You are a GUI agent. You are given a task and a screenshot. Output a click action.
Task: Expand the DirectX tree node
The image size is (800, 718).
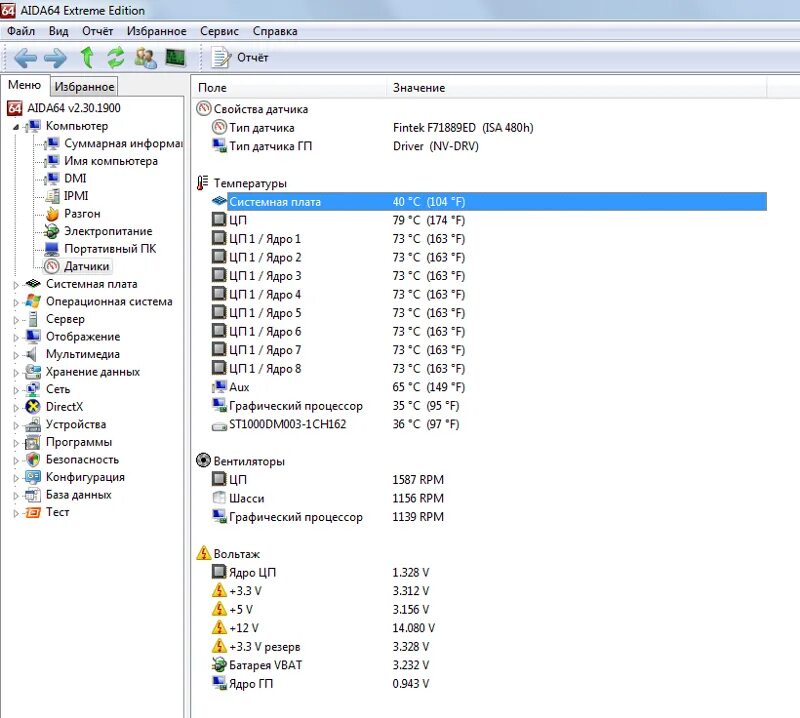pyautogui.click(x=16, y=408)
